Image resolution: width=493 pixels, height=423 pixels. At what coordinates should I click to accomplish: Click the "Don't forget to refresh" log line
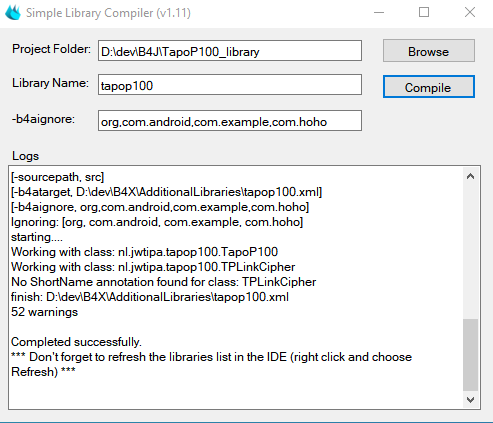tap(211, 357)
